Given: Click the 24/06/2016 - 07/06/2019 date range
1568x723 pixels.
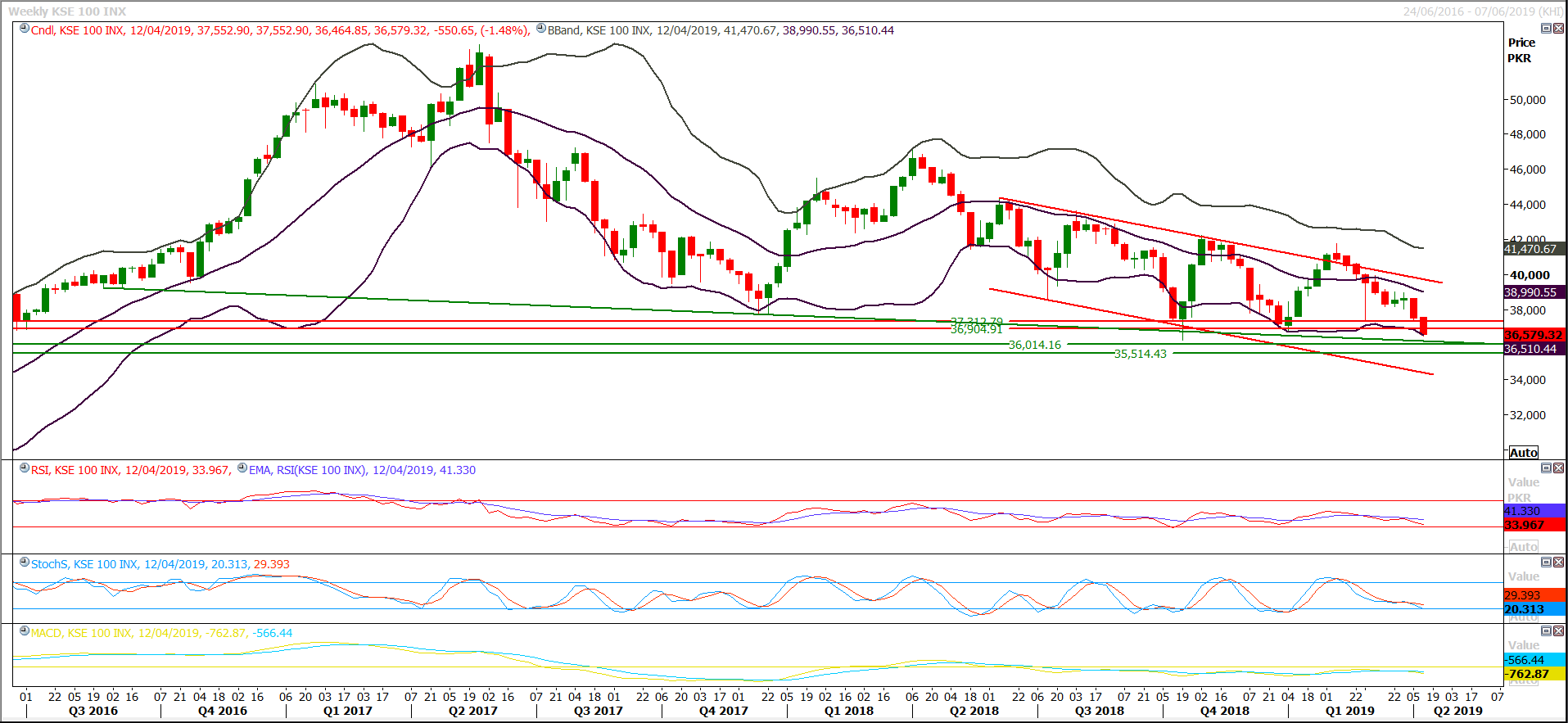Looking at the screenshot, I should coord(1483,11).
